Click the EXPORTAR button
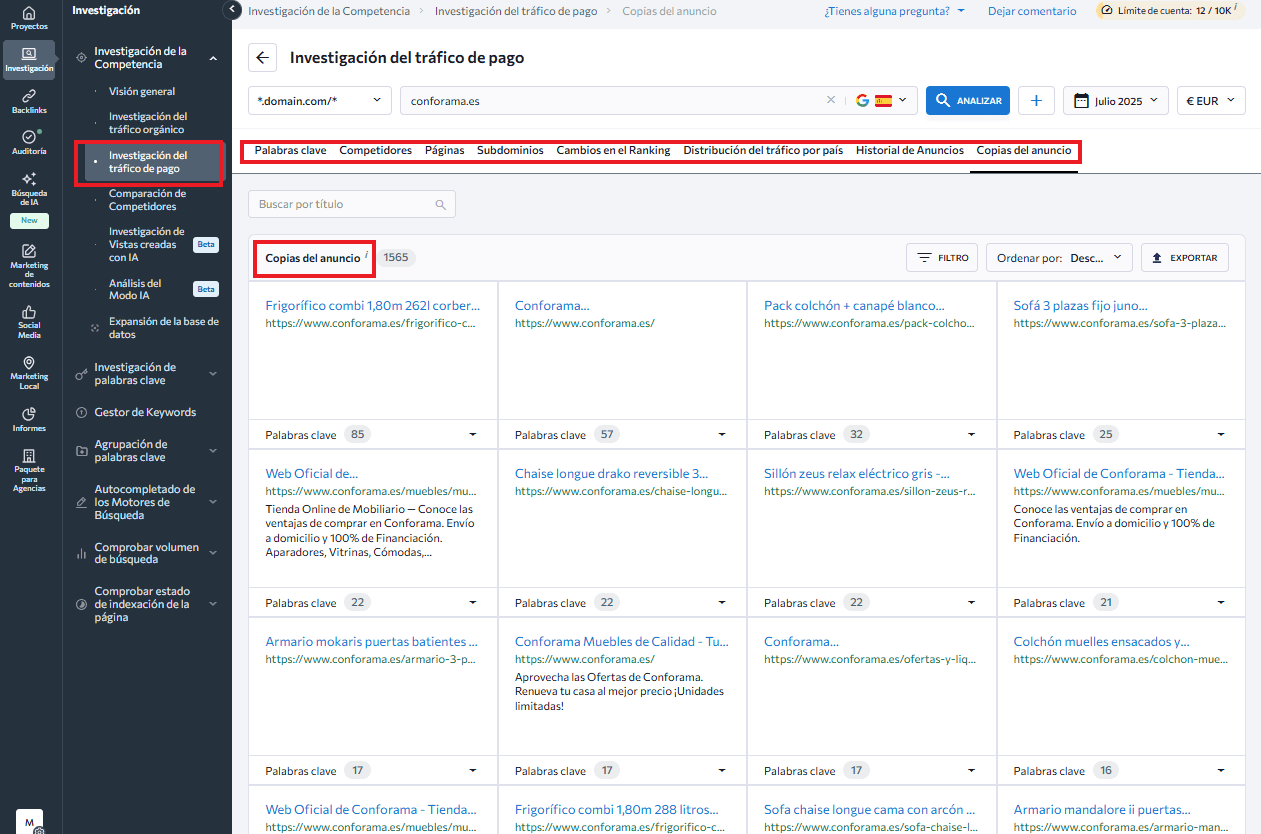Screen dimensions: 1261x834 coord(1185,257)
